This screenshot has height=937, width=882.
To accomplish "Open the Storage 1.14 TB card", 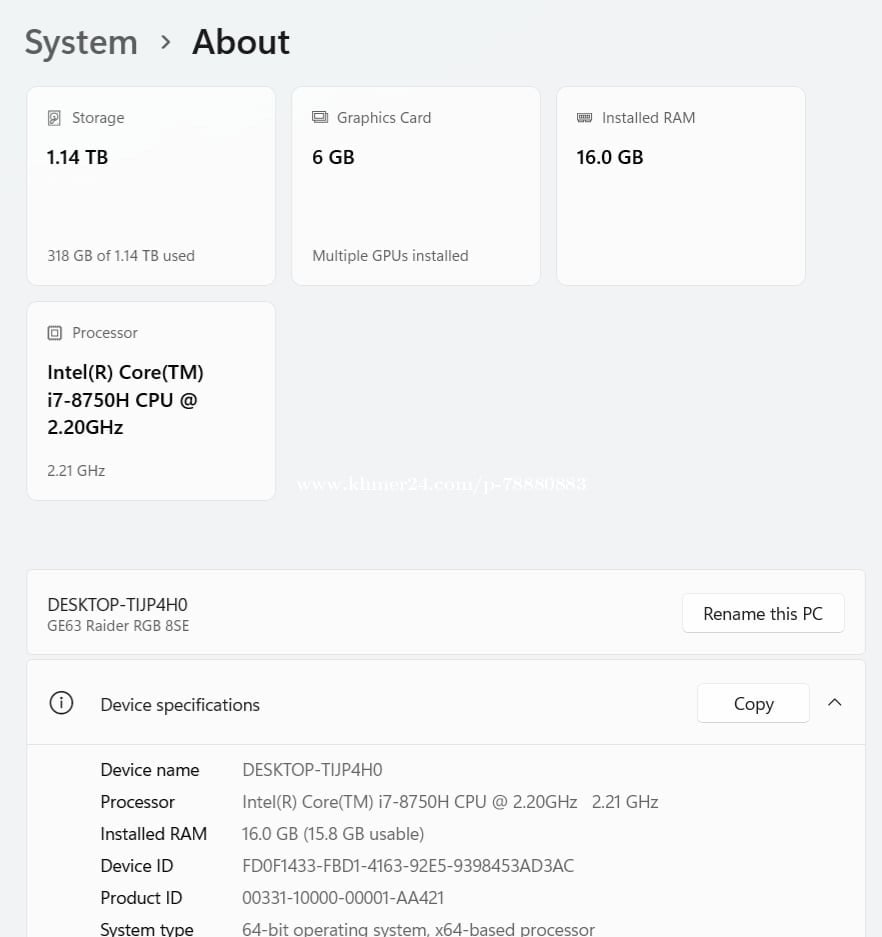I will [x=151, y=186].
